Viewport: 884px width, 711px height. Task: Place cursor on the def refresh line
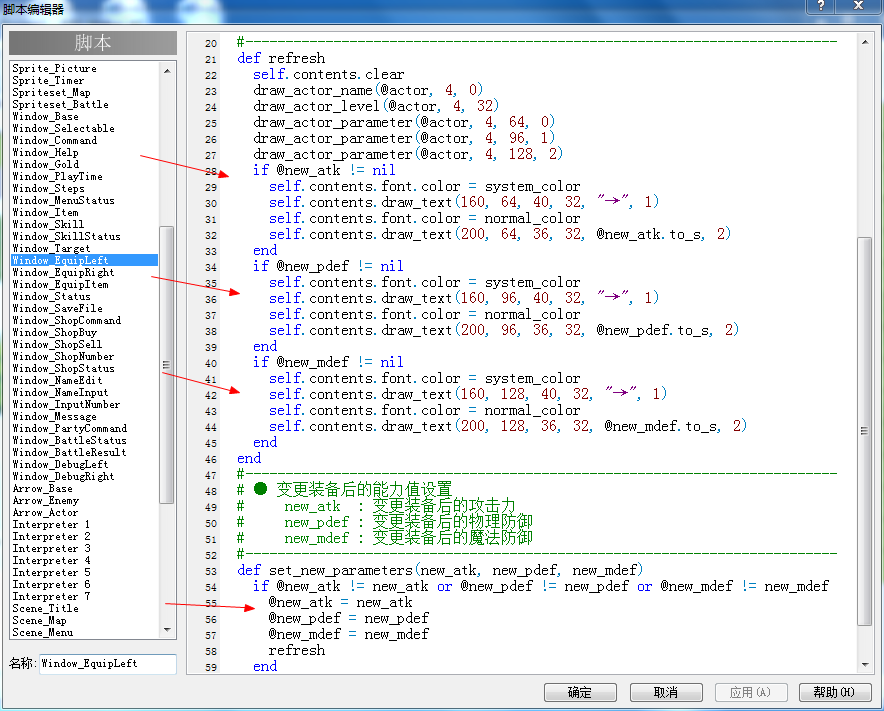pyautogui.click(x=281, y=58)
